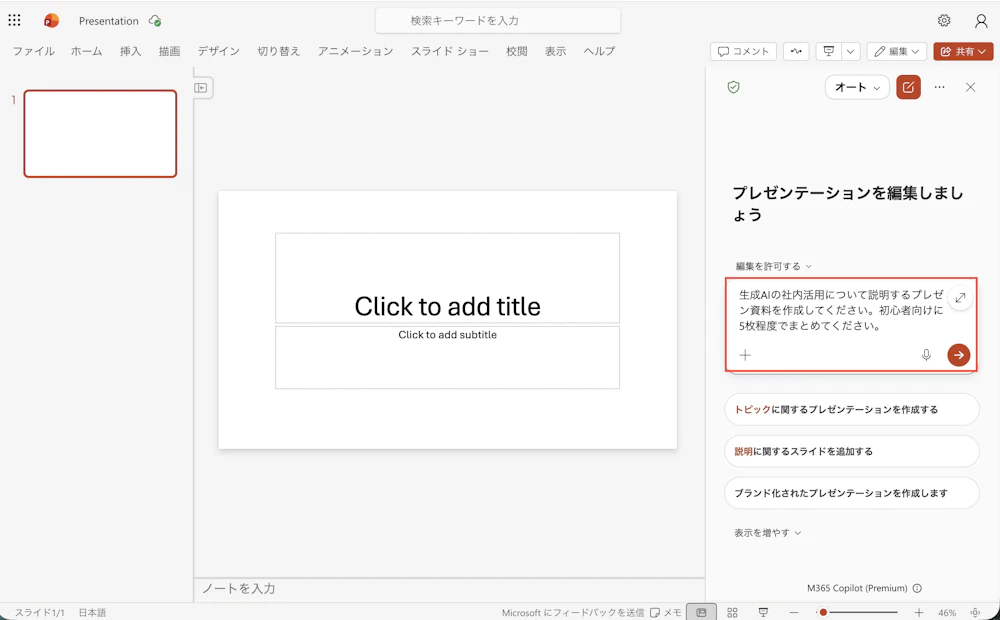Click Microsoft にフィードバックを送信 link

(x=572, y=612)
